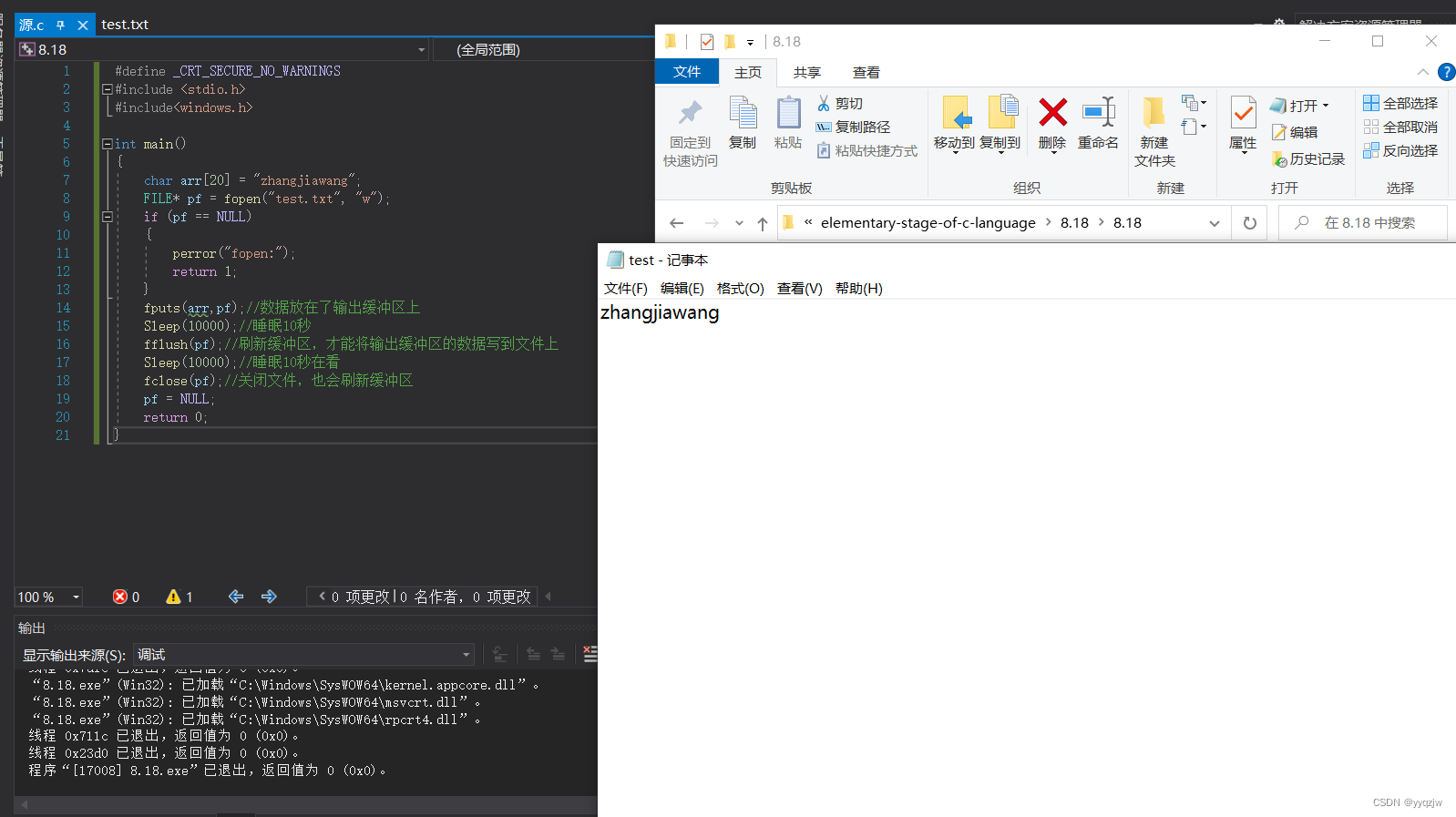Click Select none (全部取消) in ribbon
This screenshot has width=1456, height=817.
pyautogui.click(x=1400, y=128)
